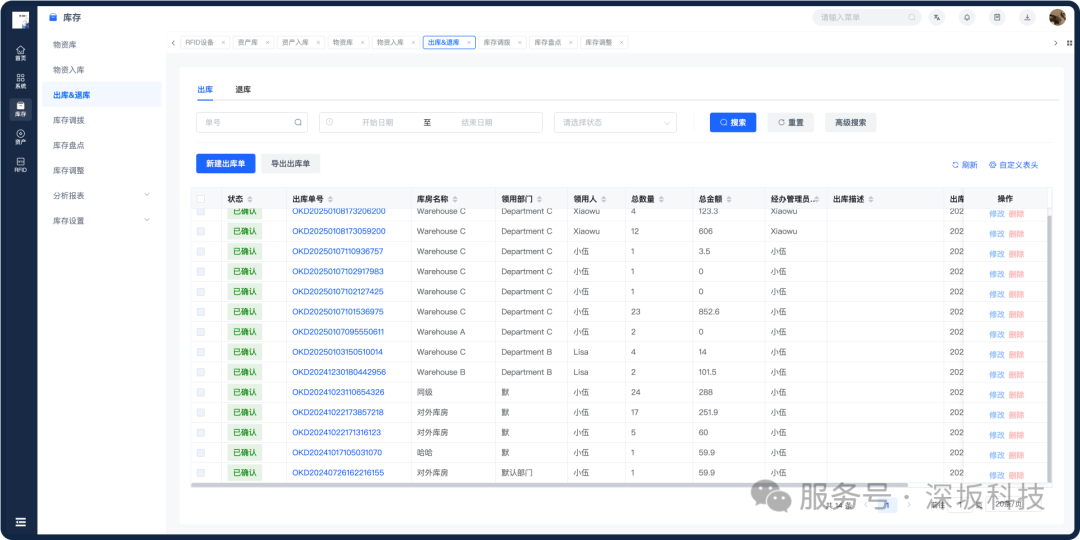Close the 物资入库 tab
This screenshot has height=540, width=1080.
[x=413, y=43]
